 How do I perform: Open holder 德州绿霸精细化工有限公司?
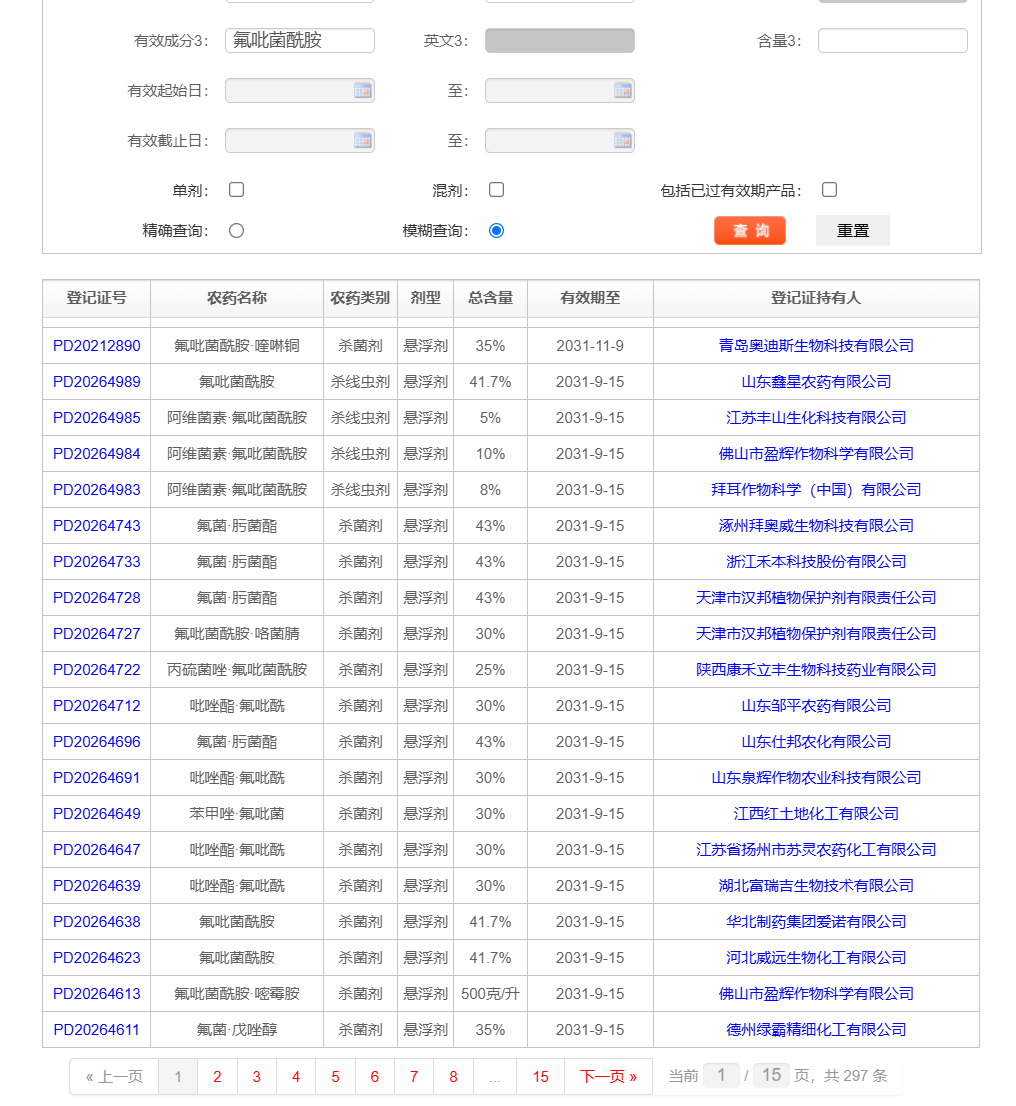816,1029
